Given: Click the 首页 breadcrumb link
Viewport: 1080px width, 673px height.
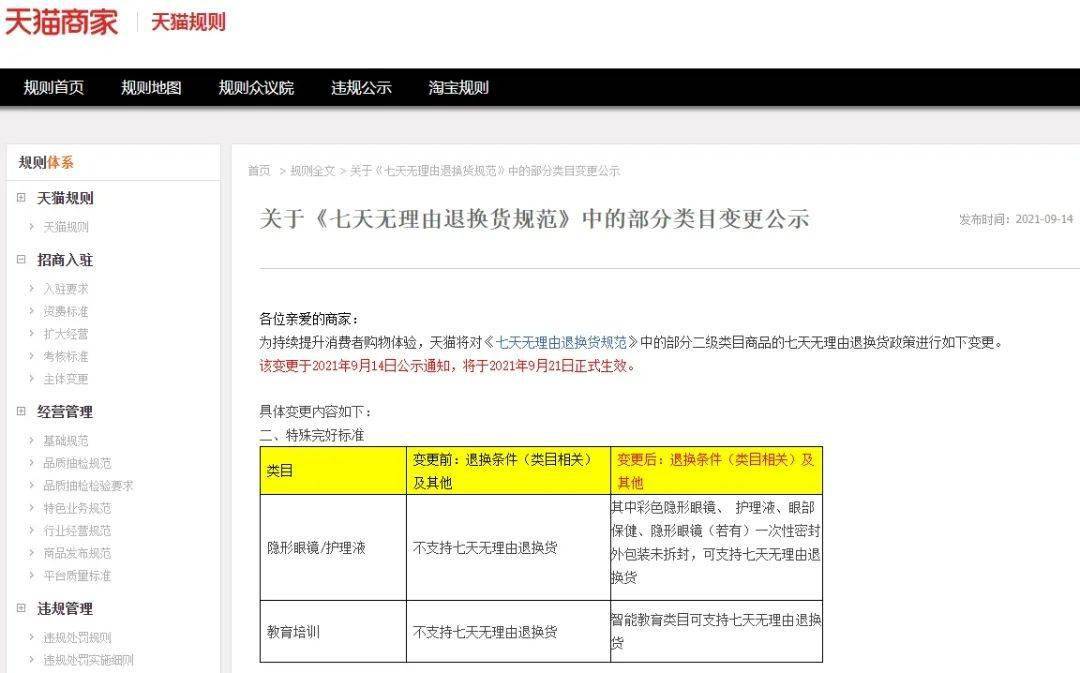Looking at the screenshot, I should (x=259, y=170).
